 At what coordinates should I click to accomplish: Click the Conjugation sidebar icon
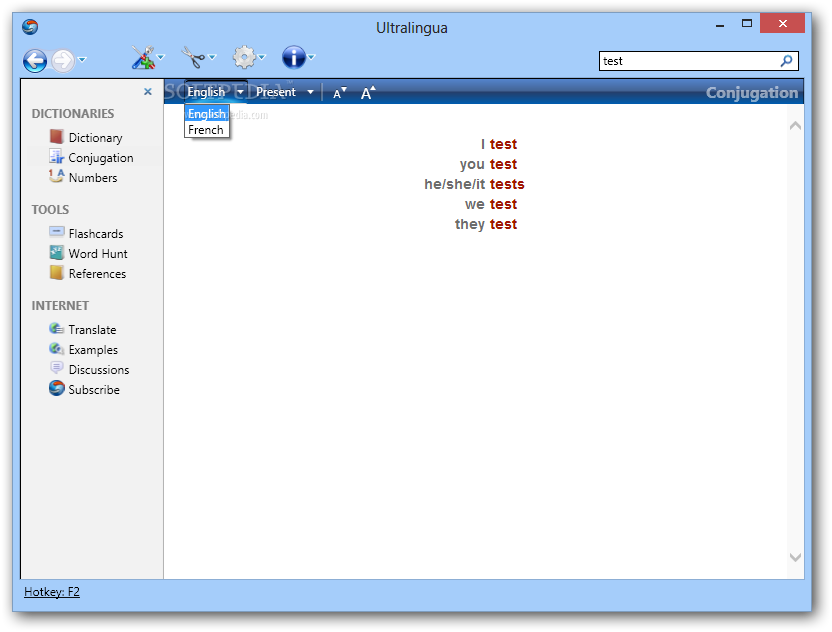coord(56,157)
